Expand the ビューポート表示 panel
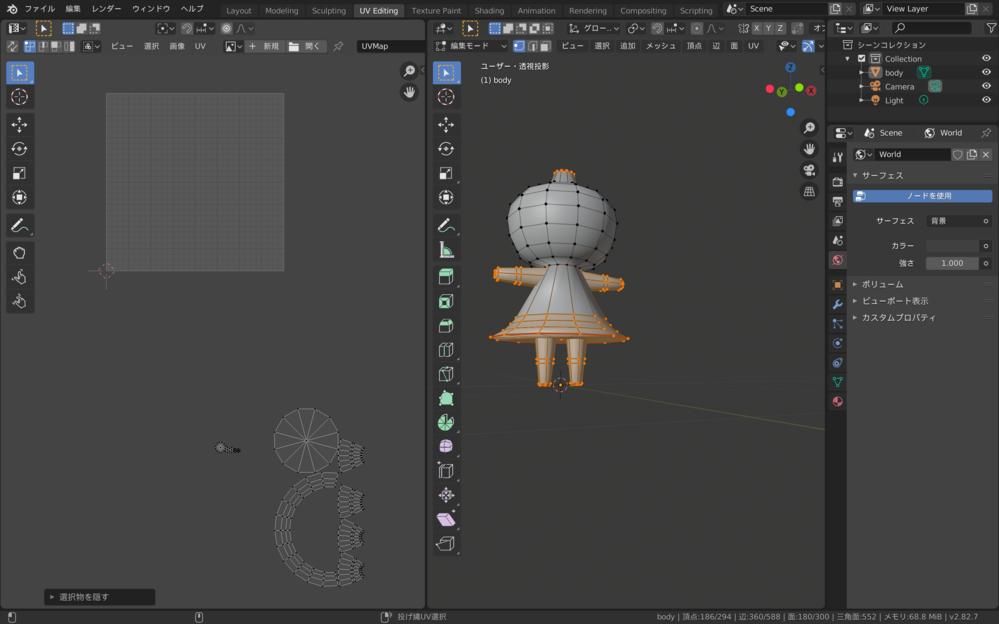 [894, 301]
